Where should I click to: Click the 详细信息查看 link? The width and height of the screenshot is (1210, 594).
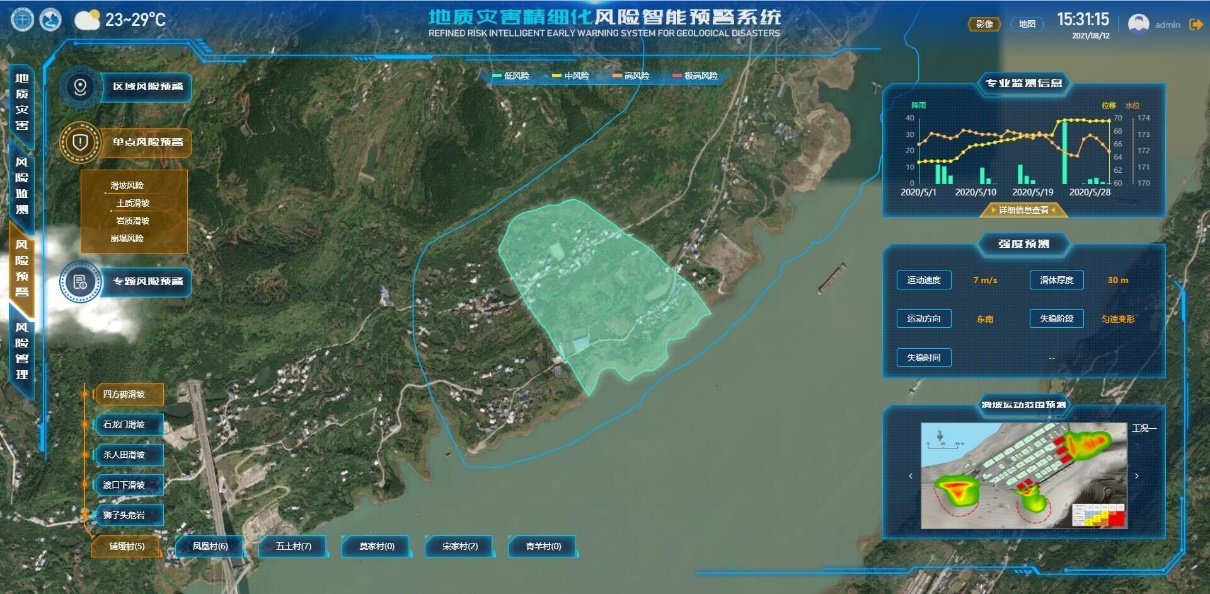[1023, 210]
